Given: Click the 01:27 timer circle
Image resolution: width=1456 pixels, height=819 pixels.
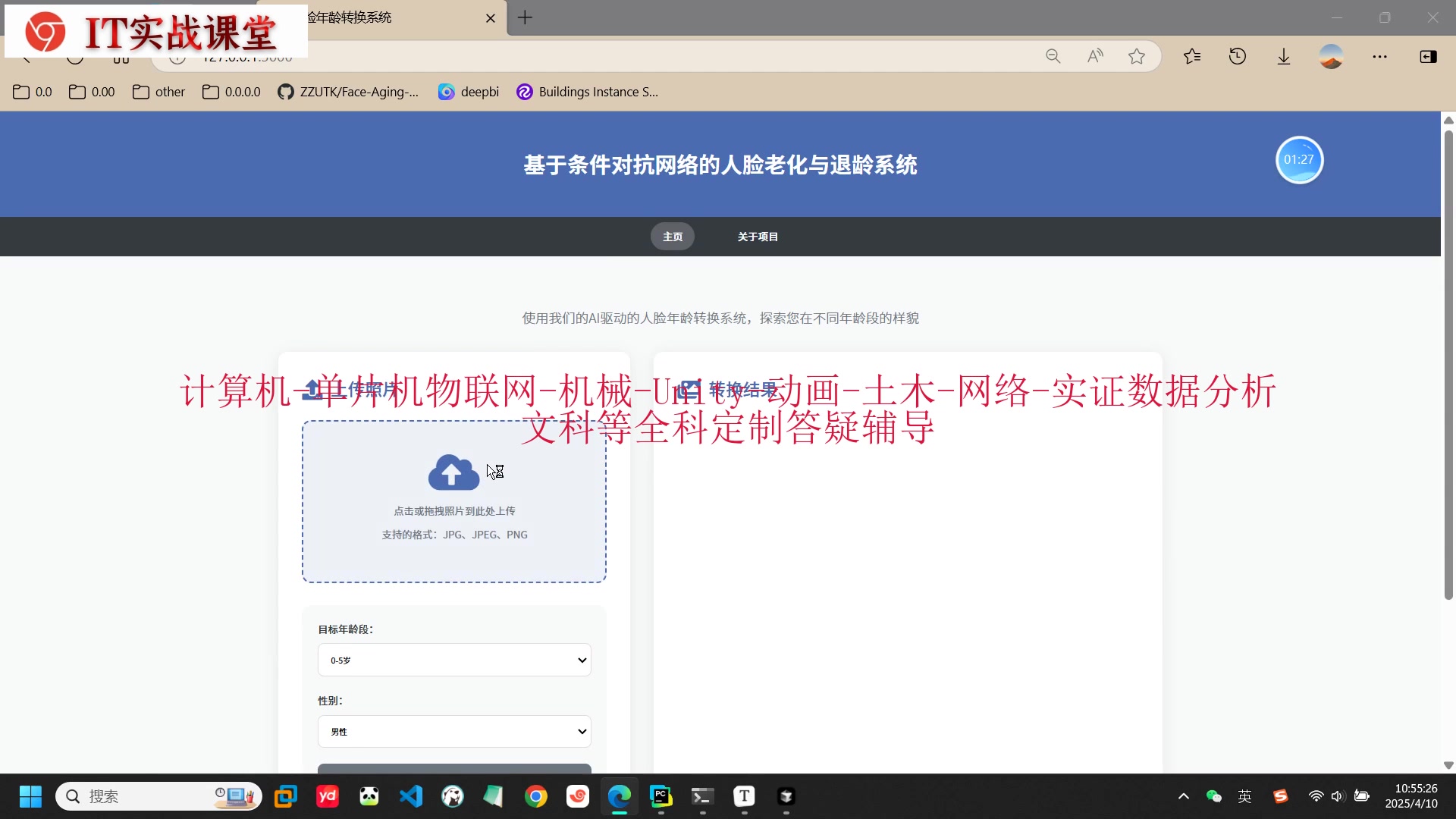Looking at the screenshot, I should click(x=1298, y=160).
